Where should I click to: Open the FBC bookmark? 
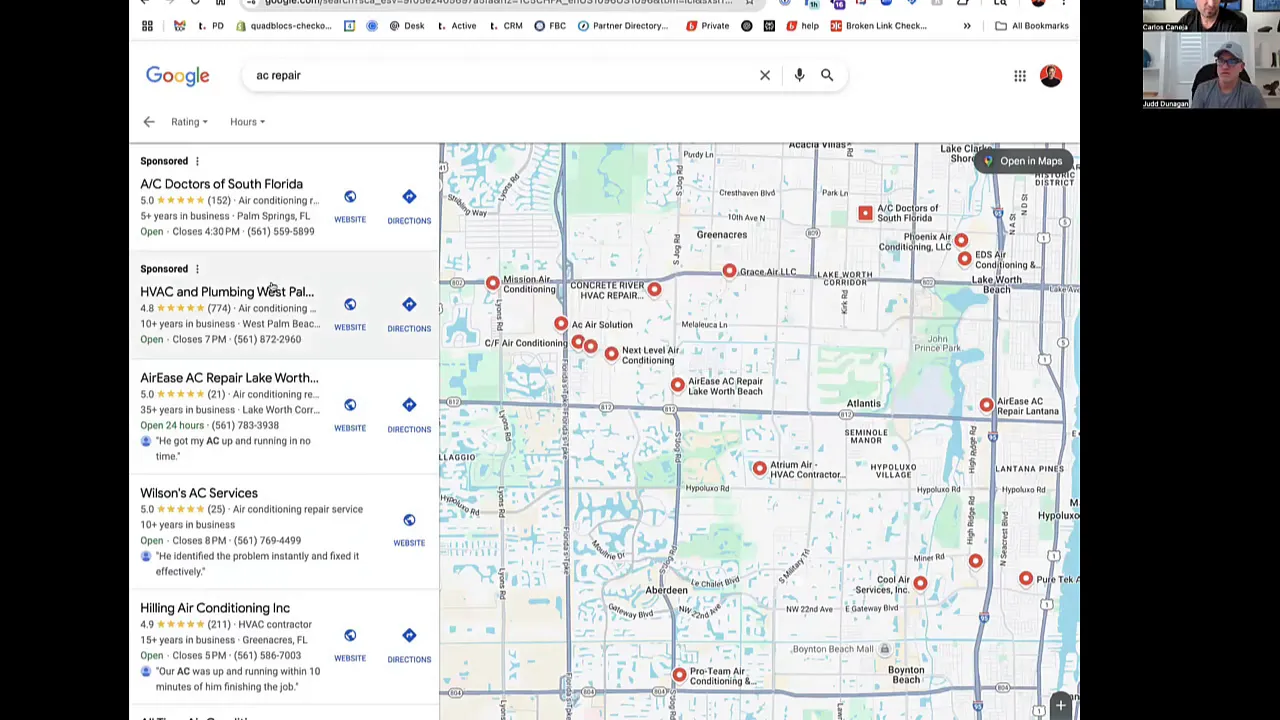tap(550, 26)
